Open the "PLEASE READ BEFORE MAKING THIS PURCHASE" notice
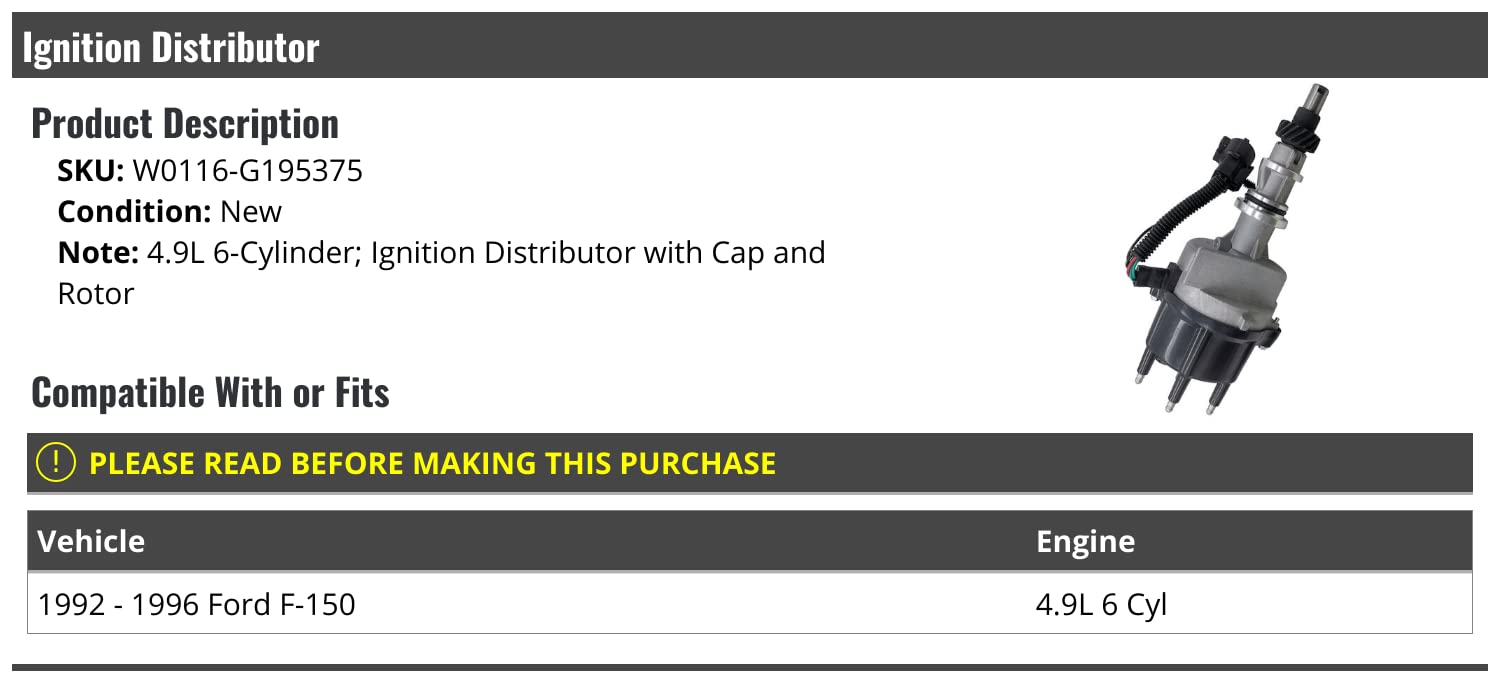 pyautogui.click(x=432, y=463)
